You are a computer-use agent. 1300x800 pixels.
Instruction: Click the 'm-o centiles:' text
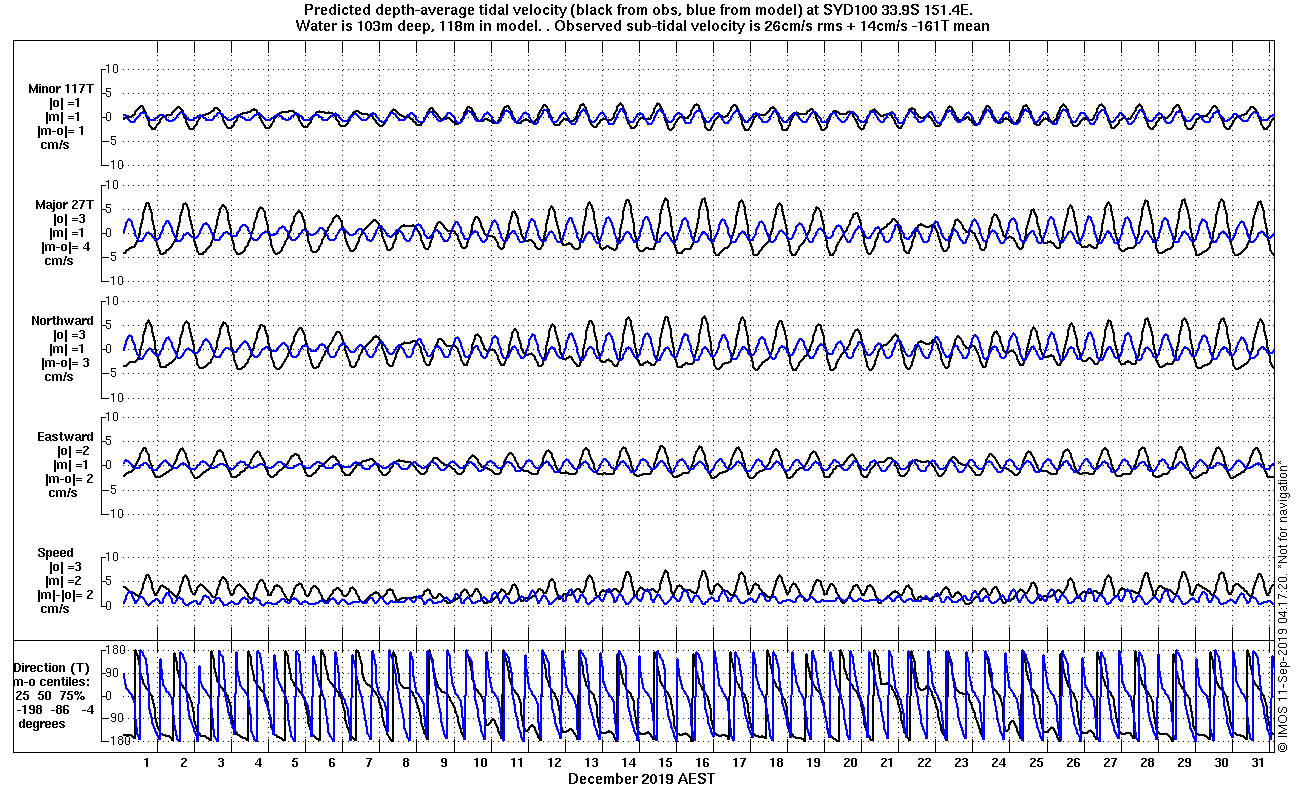point(52,682)
